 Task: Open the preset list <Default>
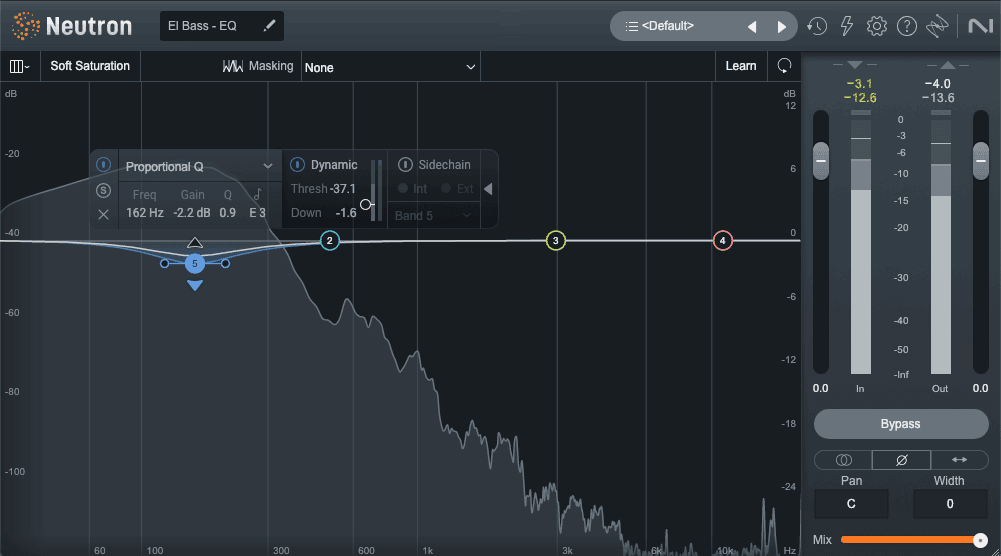[x=668, y=26]
